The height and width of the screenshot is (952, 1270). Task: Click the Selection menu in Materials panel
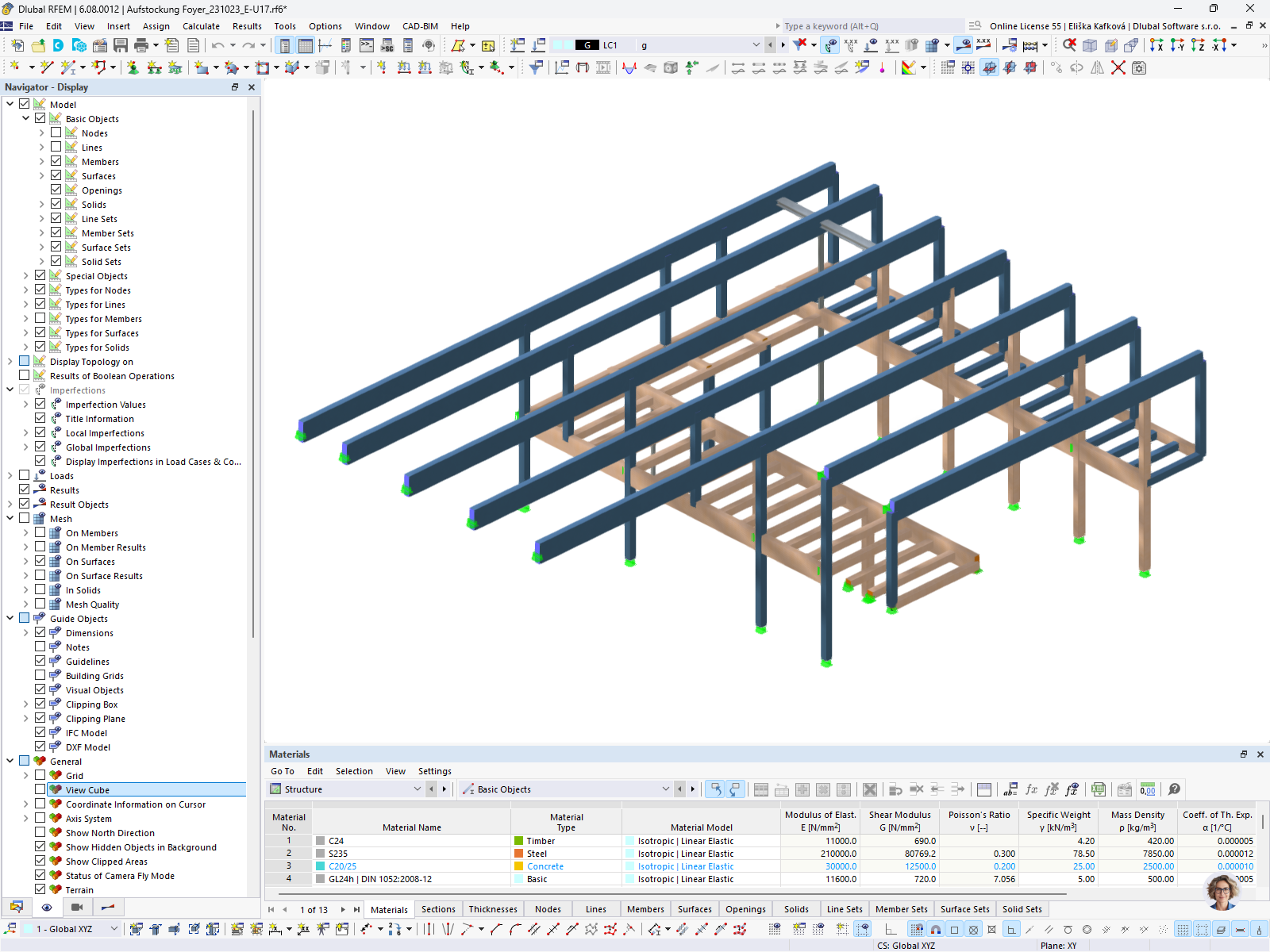[x=354, y=771]
